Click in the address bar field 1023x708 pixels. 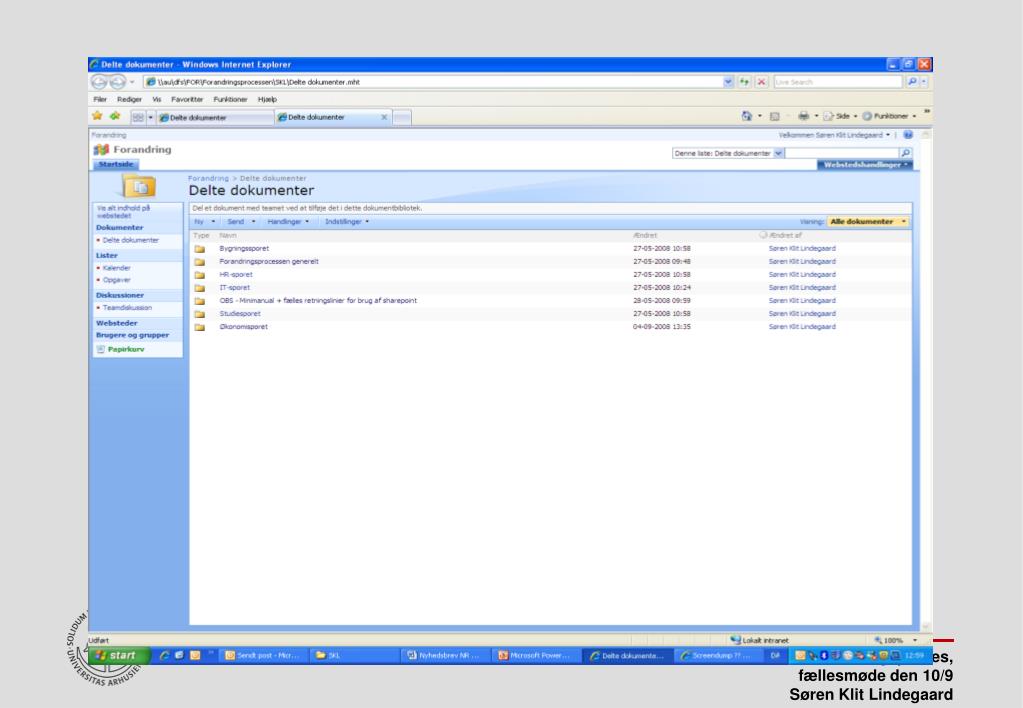(x=434, y=82)
